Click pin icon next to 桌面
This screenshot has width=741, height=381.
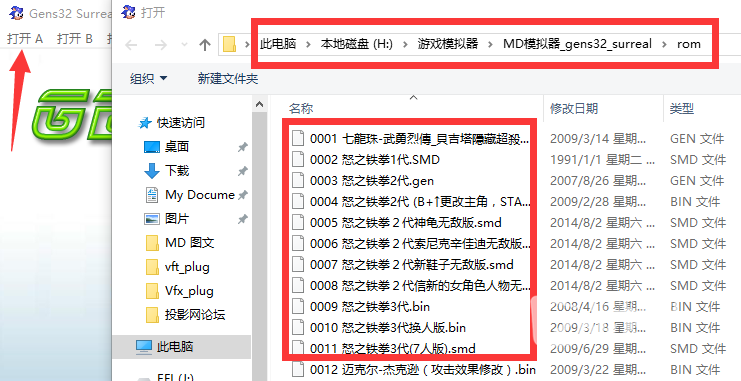(x=242, y=147)
